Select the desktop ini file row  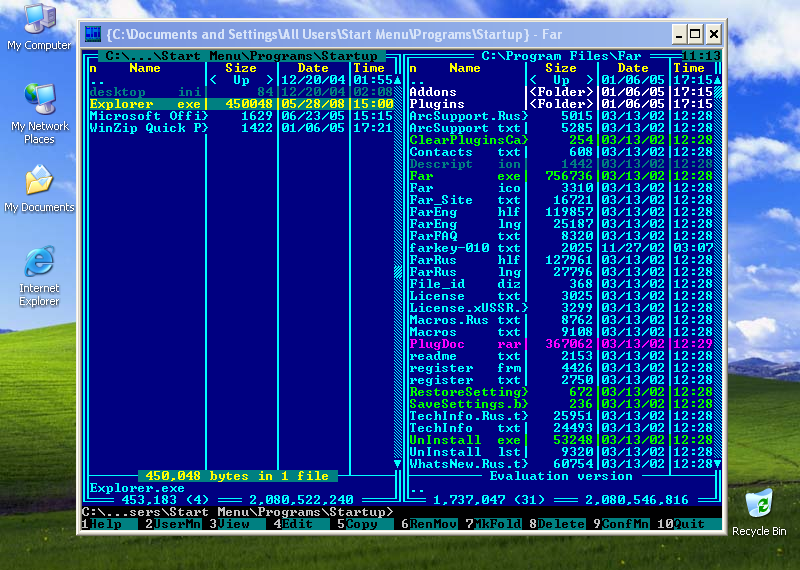click(x=241, y=92)
